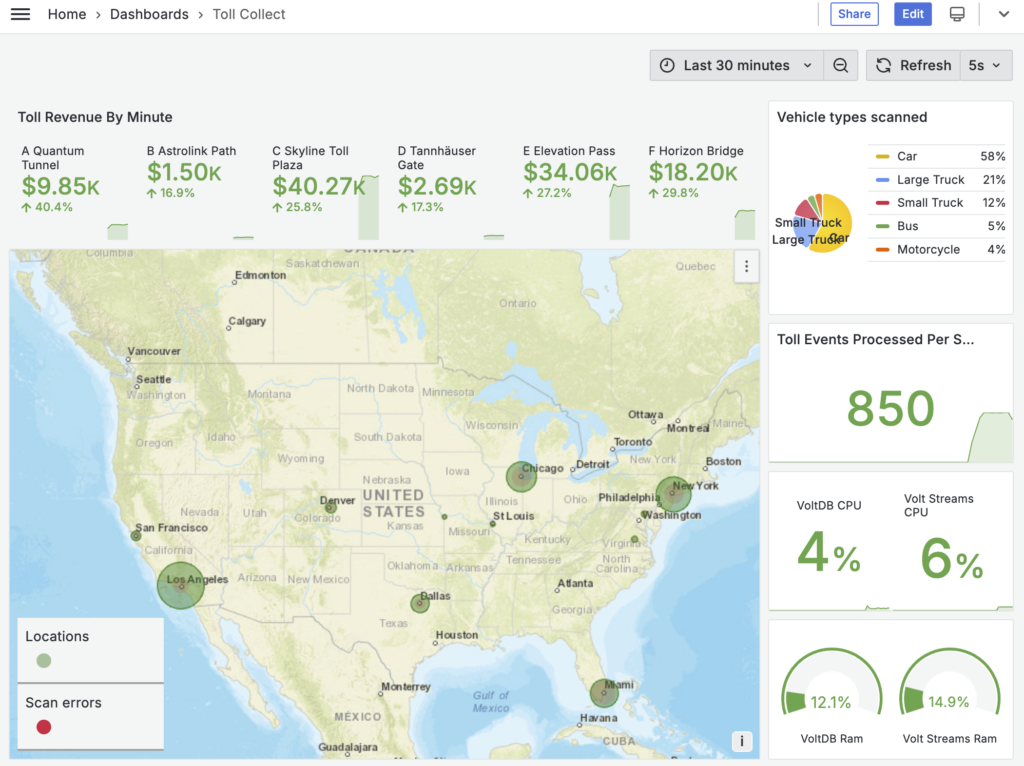
Task: Click the Toll Events Processed value 850
Action: click(890, 409)
